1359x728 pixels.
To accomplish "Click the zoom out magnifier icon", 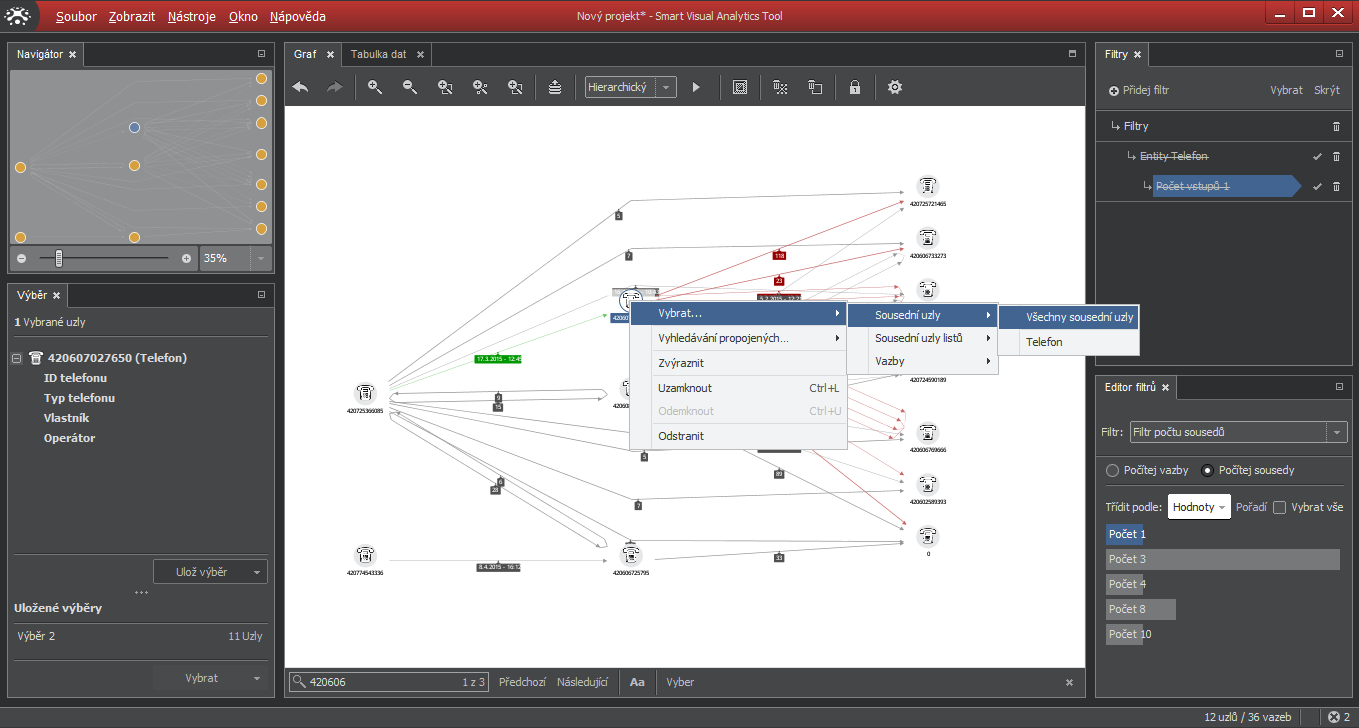I will 410,88.
